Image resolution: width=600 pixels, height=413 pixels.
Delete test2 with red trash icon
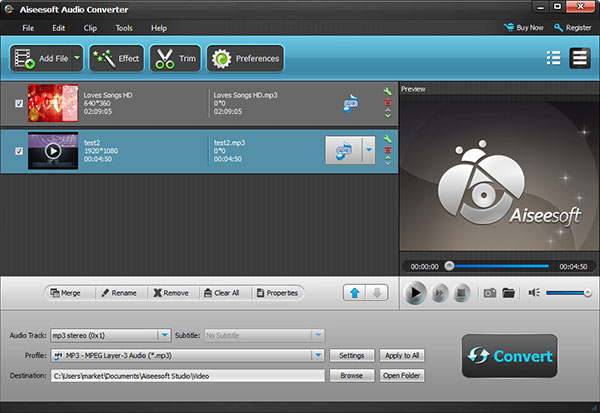(x=387, y=150)
